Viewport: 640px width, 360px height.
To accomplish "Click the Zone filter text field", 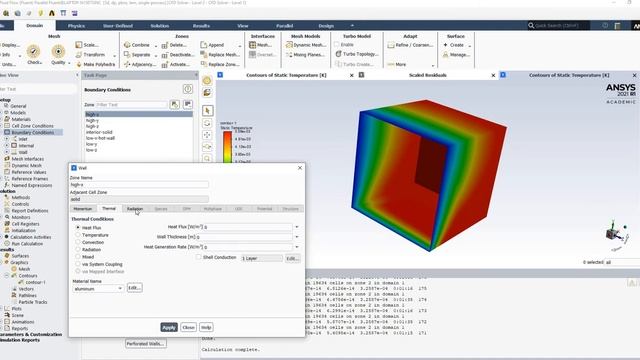I will tap(131, 105).
